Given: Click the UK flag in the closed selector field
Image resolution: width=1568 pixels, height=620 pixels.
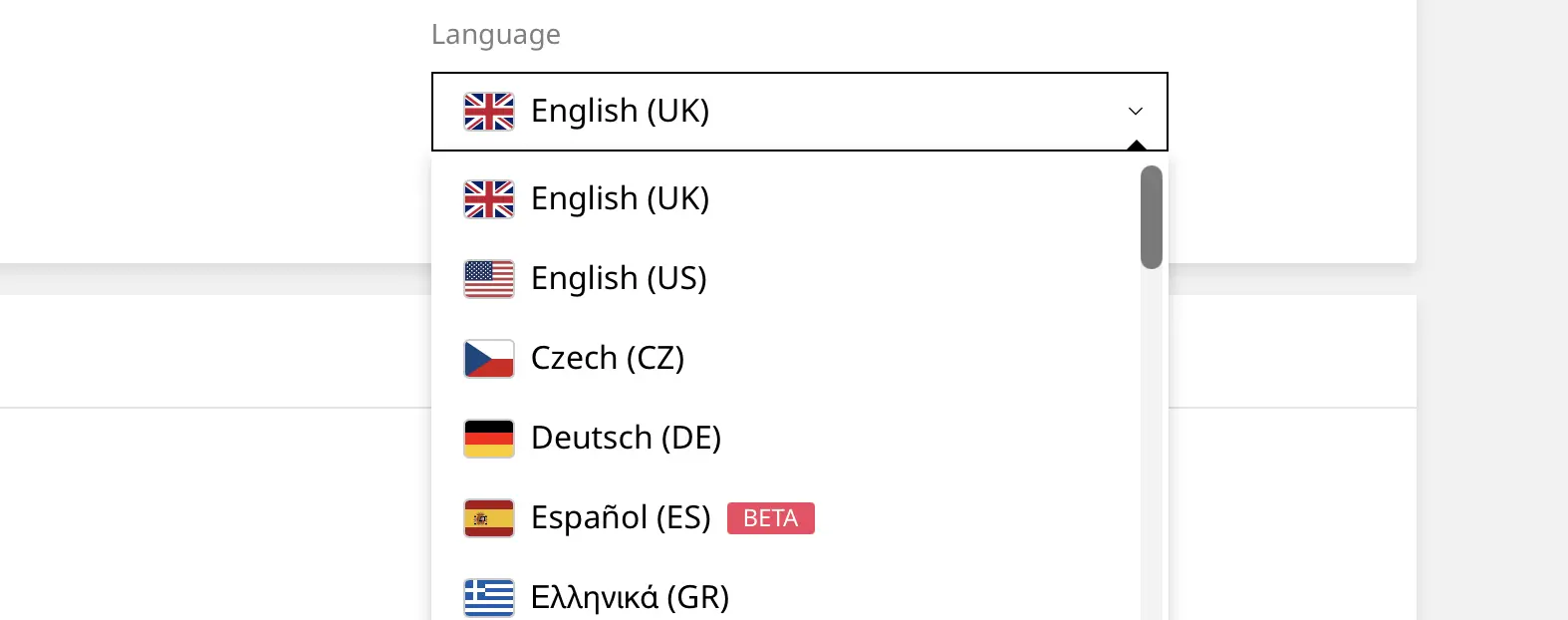Looking at the screenshot, I should 488,111.
